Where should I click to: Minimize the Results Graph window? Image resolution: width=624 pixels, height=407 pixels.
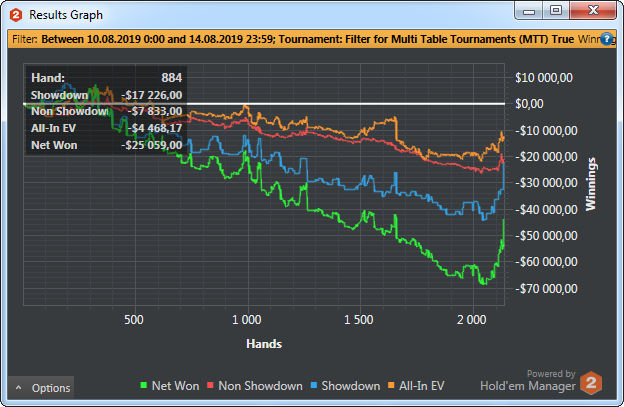529,11
